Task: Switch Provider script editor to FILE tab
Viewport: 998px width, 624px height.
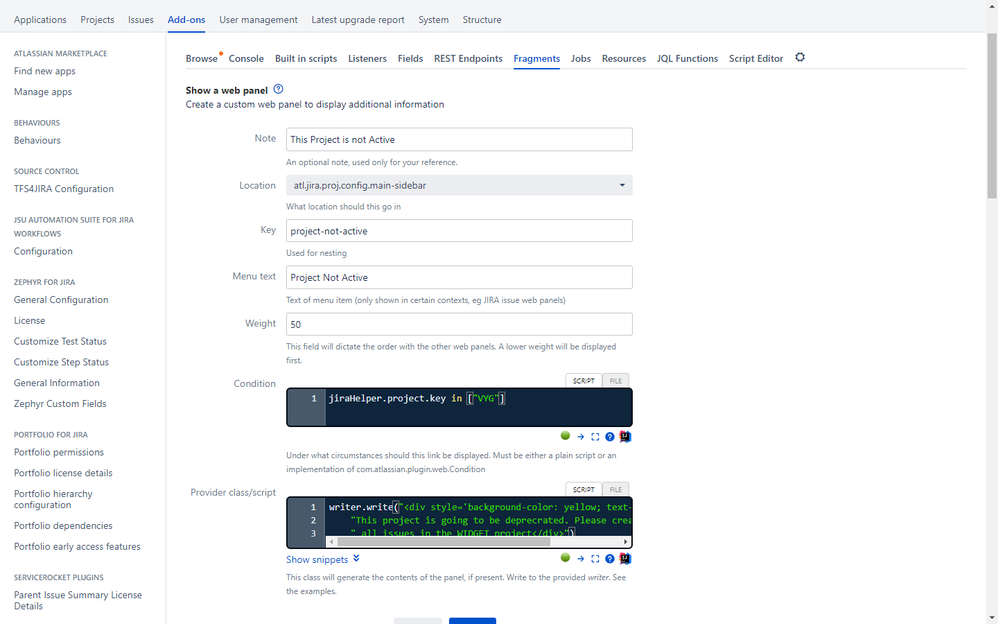Action: click(x=615, y=490)
